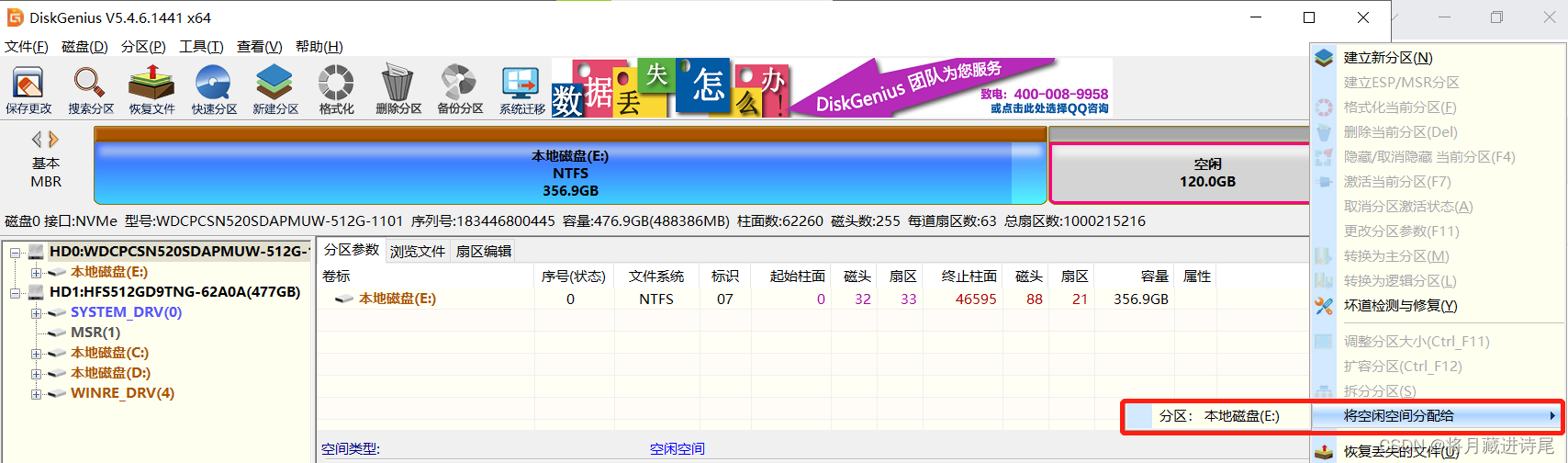The height and width of the screenshot is (463, 1568).
Task: Expand the 本地磁盘(C:) tree node
Action: (36, 353)
